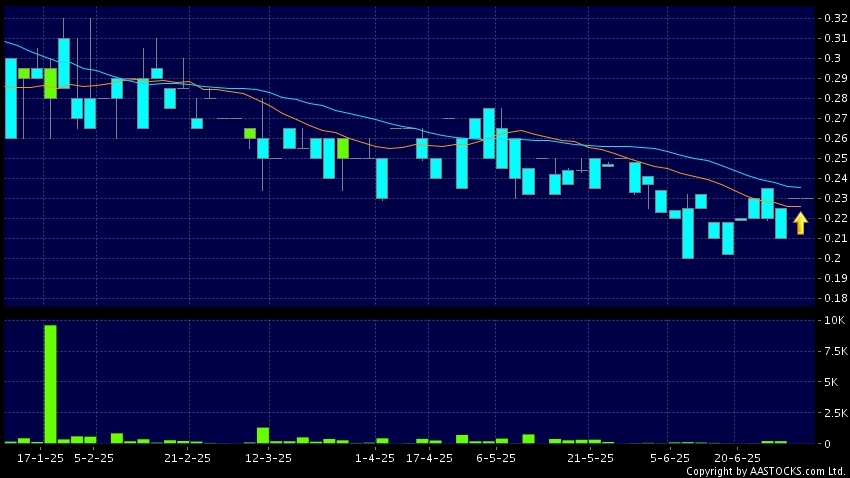Select the 0.26 price axis label
850x478 pixels.
tap(835, 138)
